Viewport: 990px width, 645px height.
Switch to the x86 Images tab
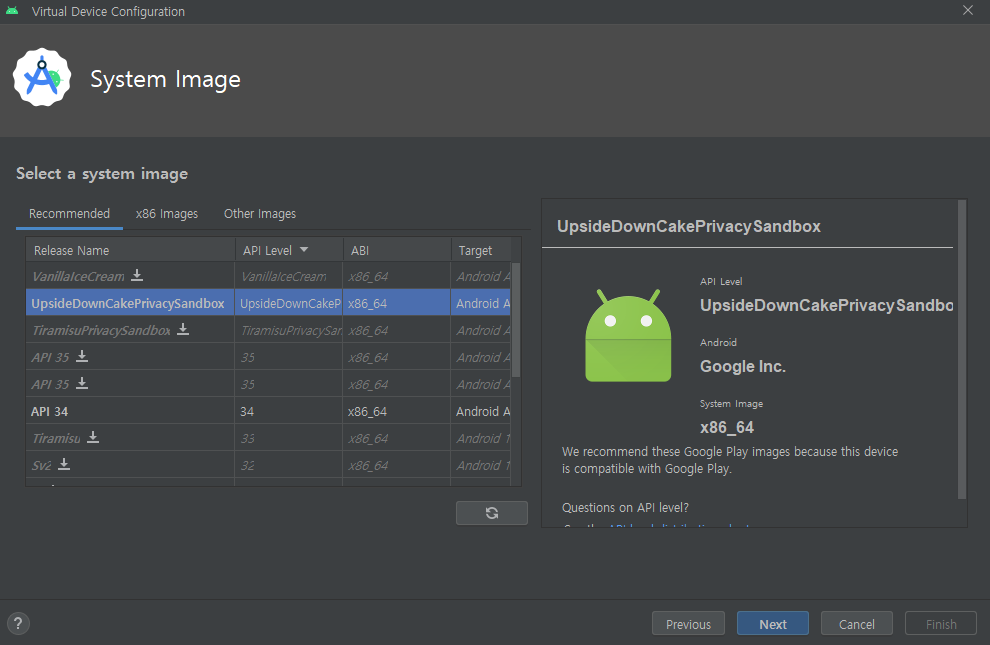[x=167, y=214]
